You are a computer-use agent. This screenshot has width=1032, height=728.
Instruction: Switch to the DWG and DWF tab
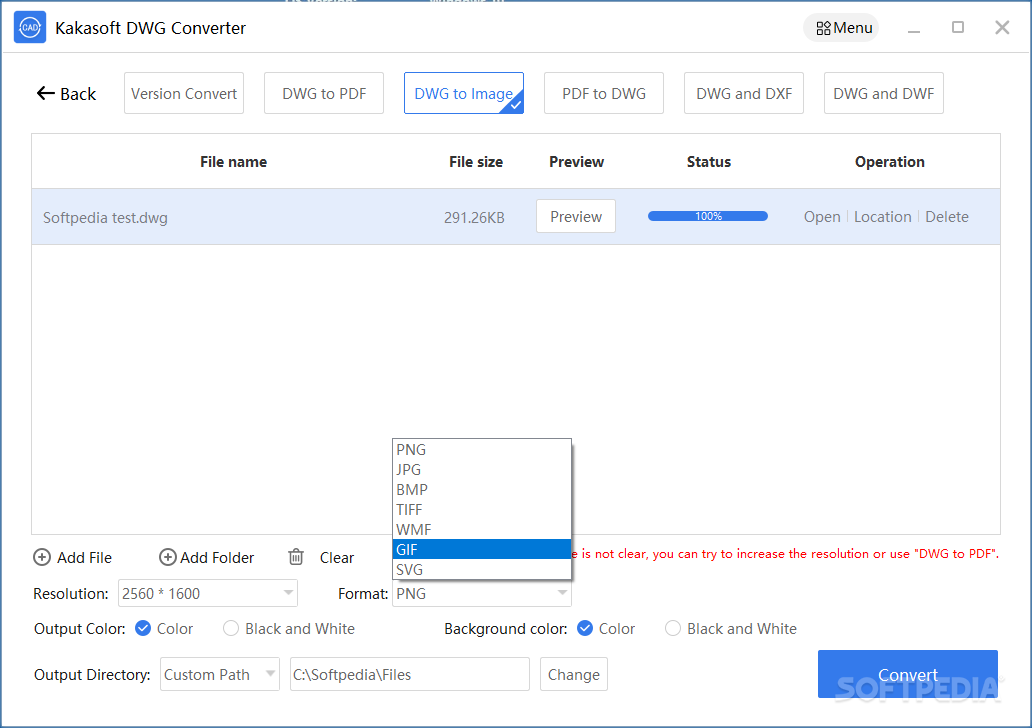883,93
